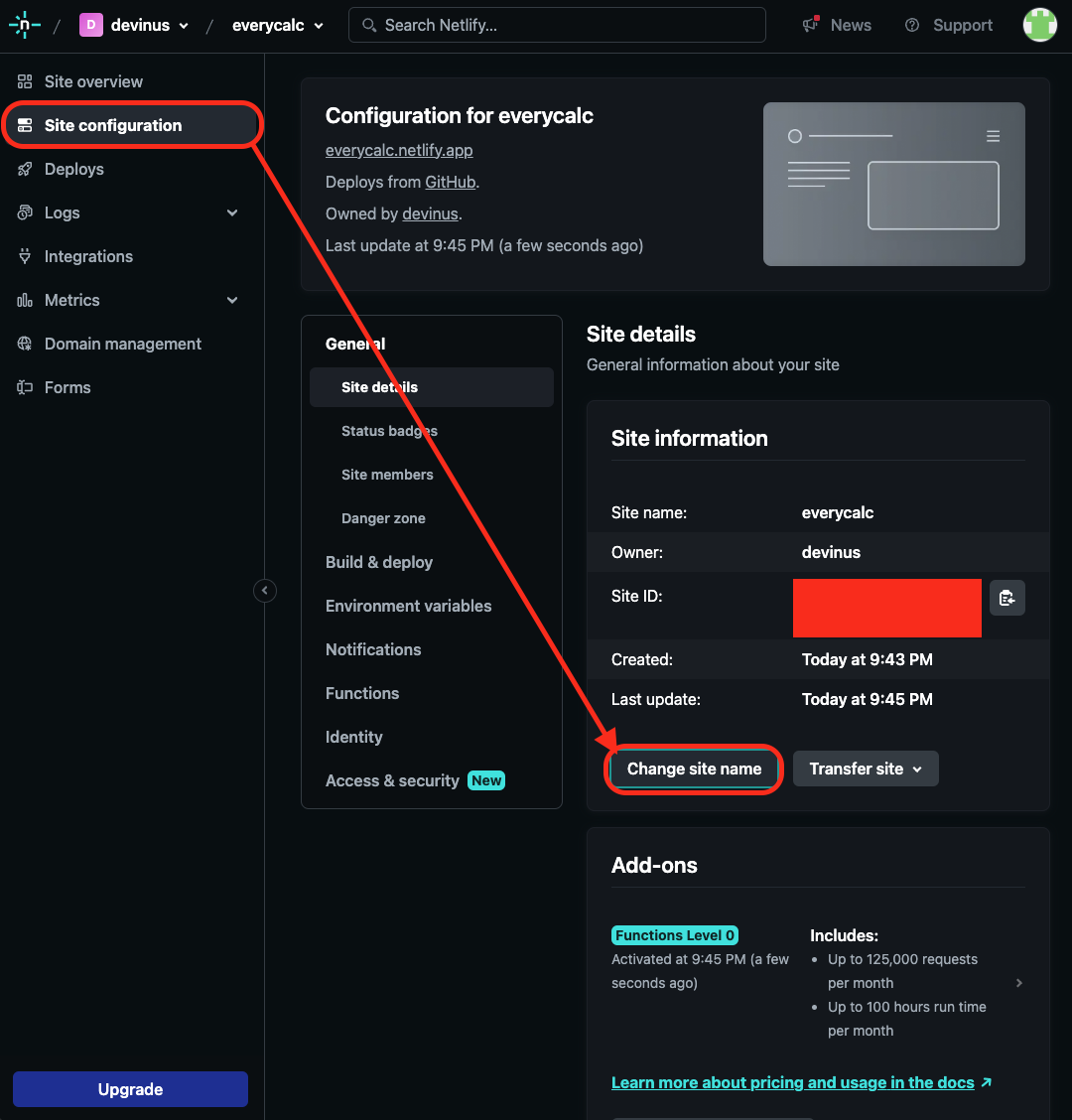Click the Functions Level 0 badge
The image size is (1072, 1120).
click(674, 935)
